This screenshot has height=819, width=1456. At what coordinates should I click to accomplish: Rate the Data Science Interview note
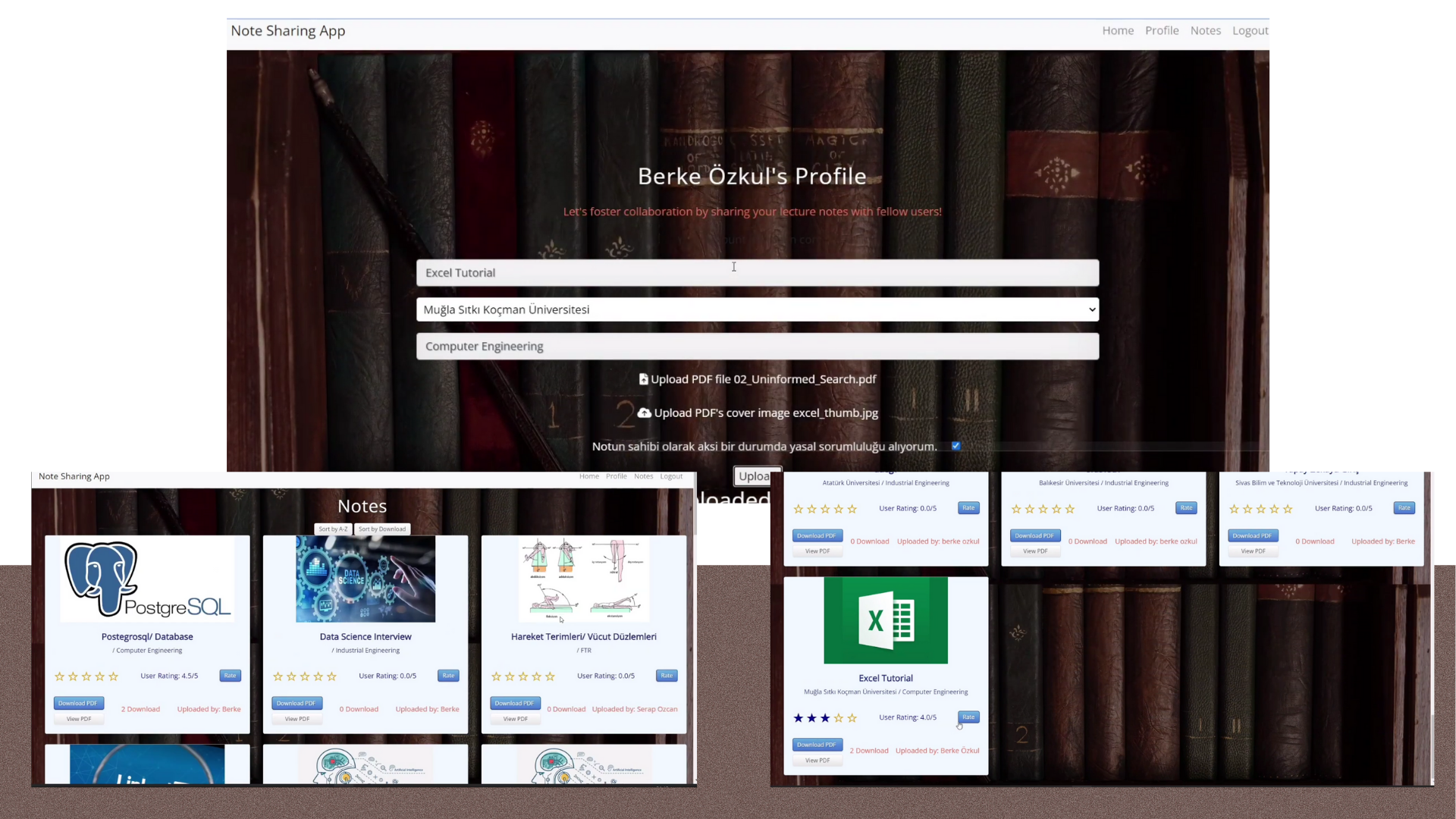(448, 676)
